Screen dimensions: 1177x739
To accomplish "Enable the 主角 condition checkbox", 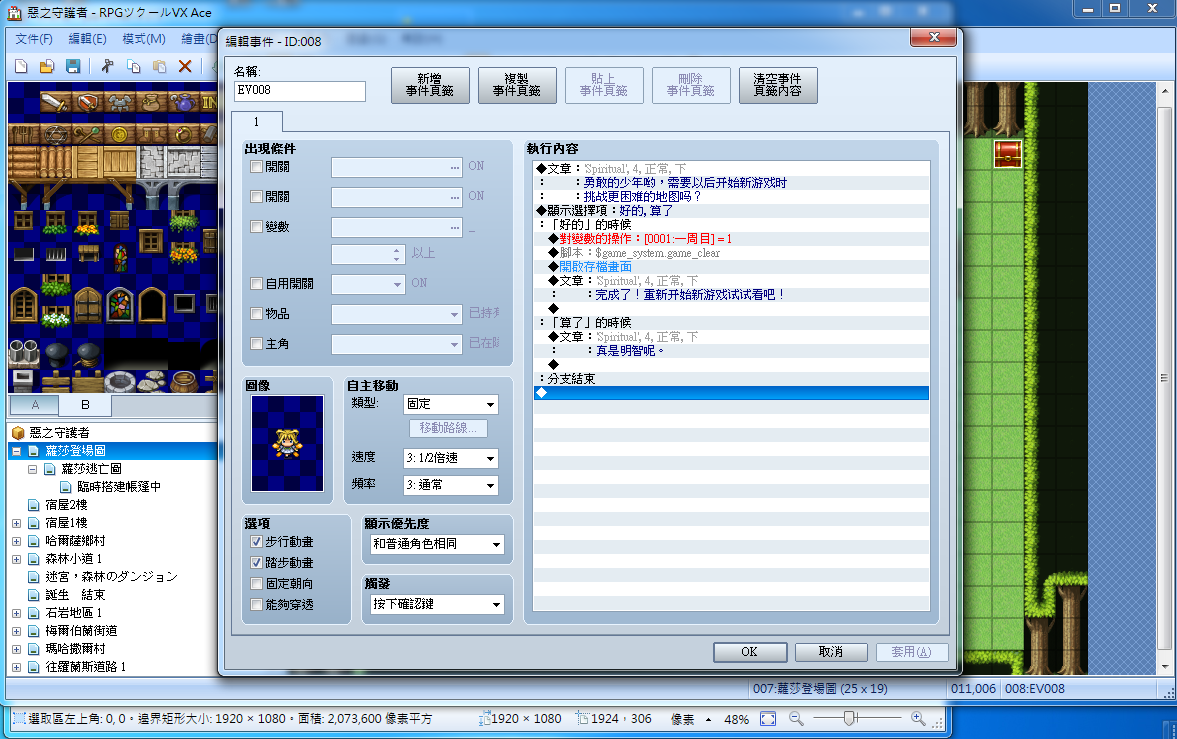I will (x=257, y=344).
